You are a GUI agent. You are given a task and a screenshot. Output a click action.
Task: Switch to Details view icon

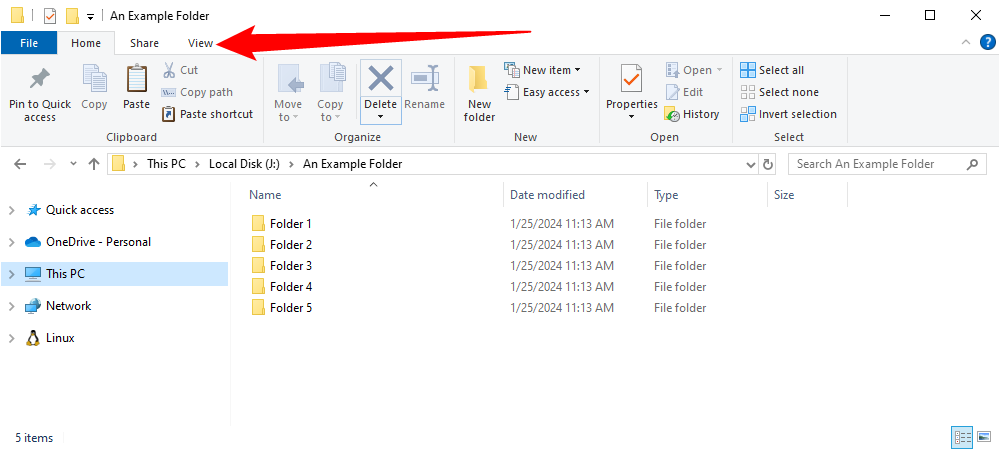click(x=962, y=437)
